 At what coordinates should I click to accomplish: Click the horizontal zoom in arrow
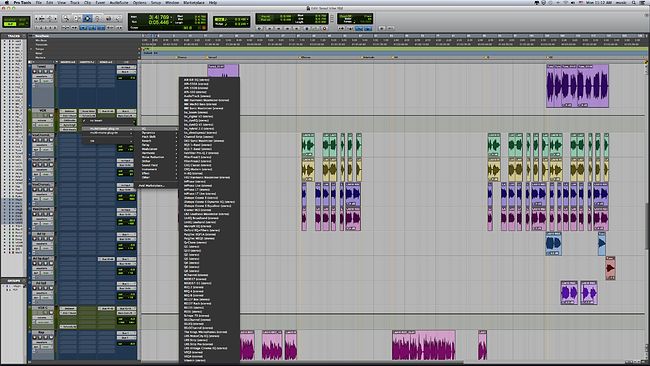55,19
